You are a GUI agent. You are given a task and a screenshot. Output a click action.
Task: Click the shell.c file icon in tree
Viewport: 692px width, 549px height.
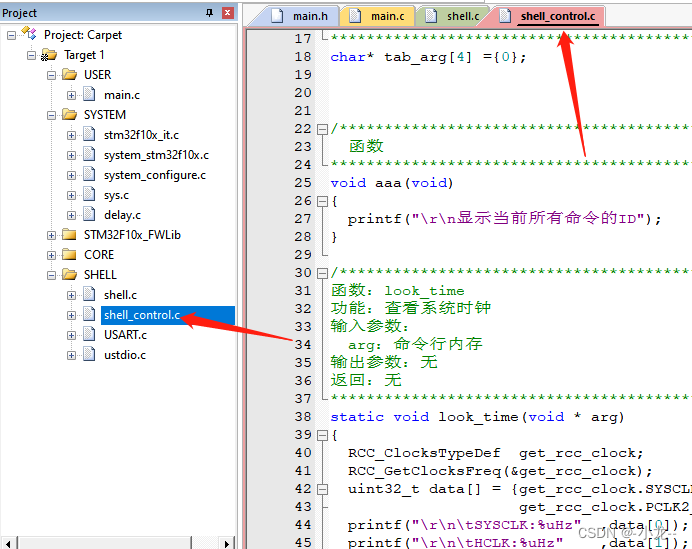tap(89, 294)
